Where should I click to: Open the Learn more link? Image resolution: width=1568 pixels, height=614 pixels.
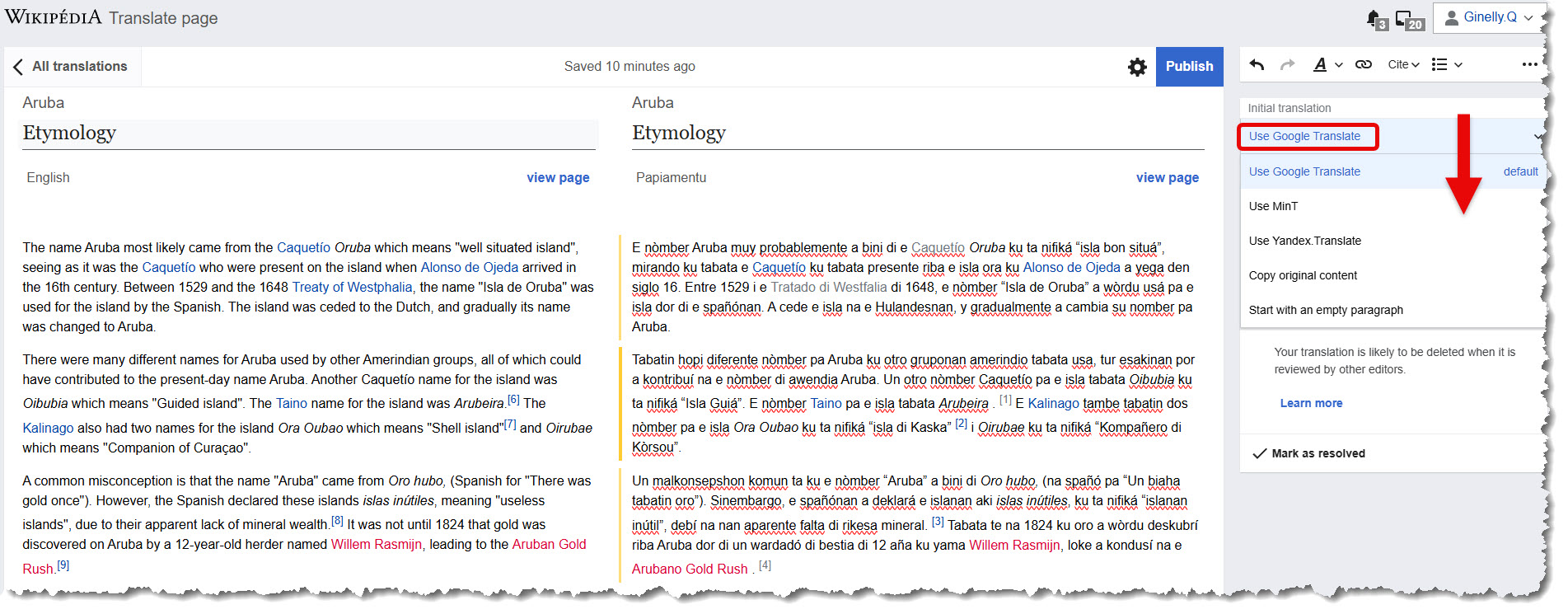click(x=1311, y=403)
